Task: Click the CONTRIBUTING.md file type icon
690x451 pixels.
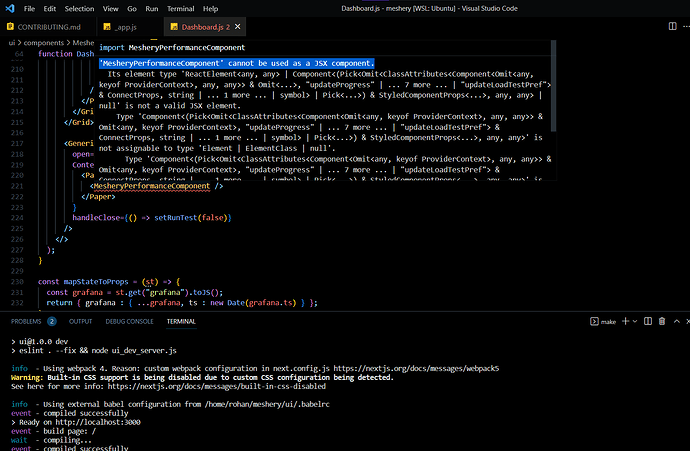Action: 11,27
